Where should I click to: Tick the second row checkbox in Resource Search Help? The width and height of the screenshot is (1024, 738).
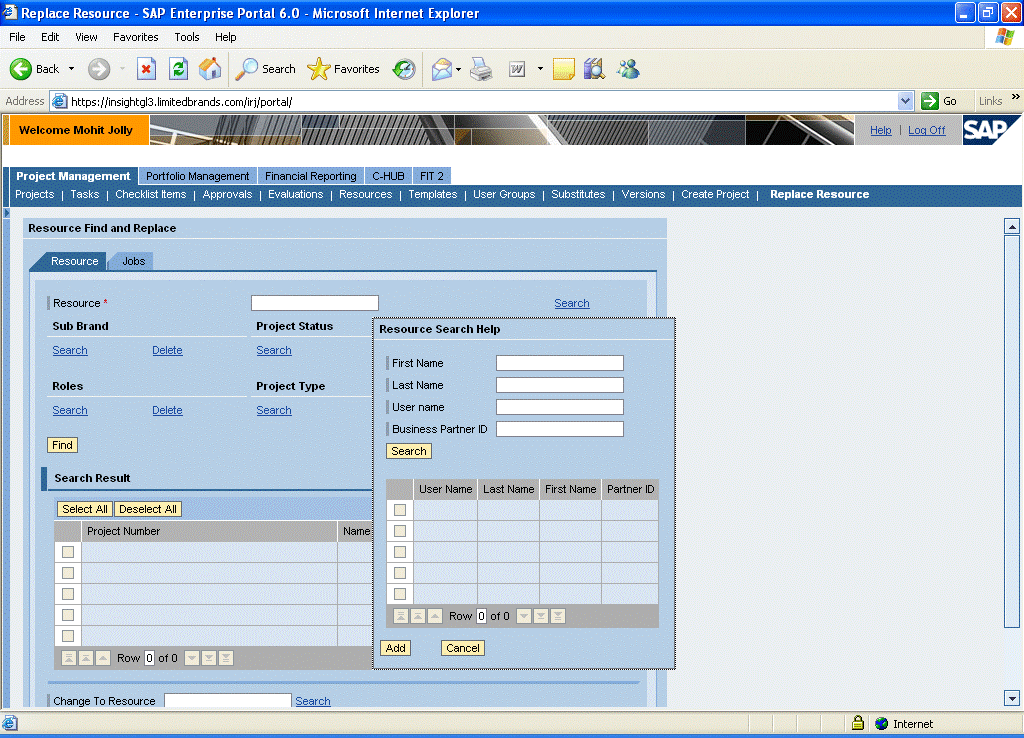click(400, 531)
